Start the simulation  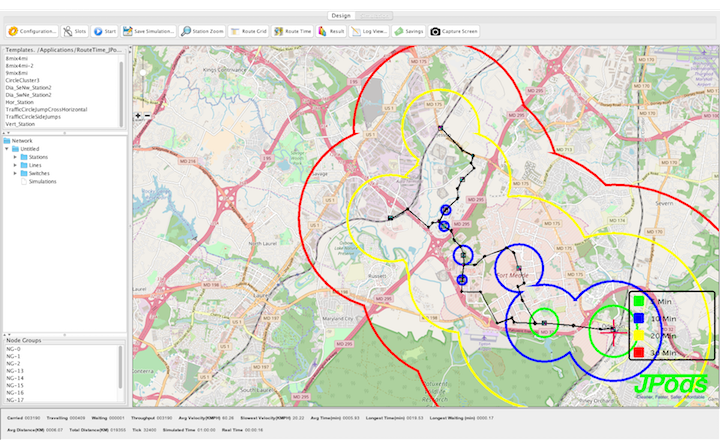coord(105,31)
